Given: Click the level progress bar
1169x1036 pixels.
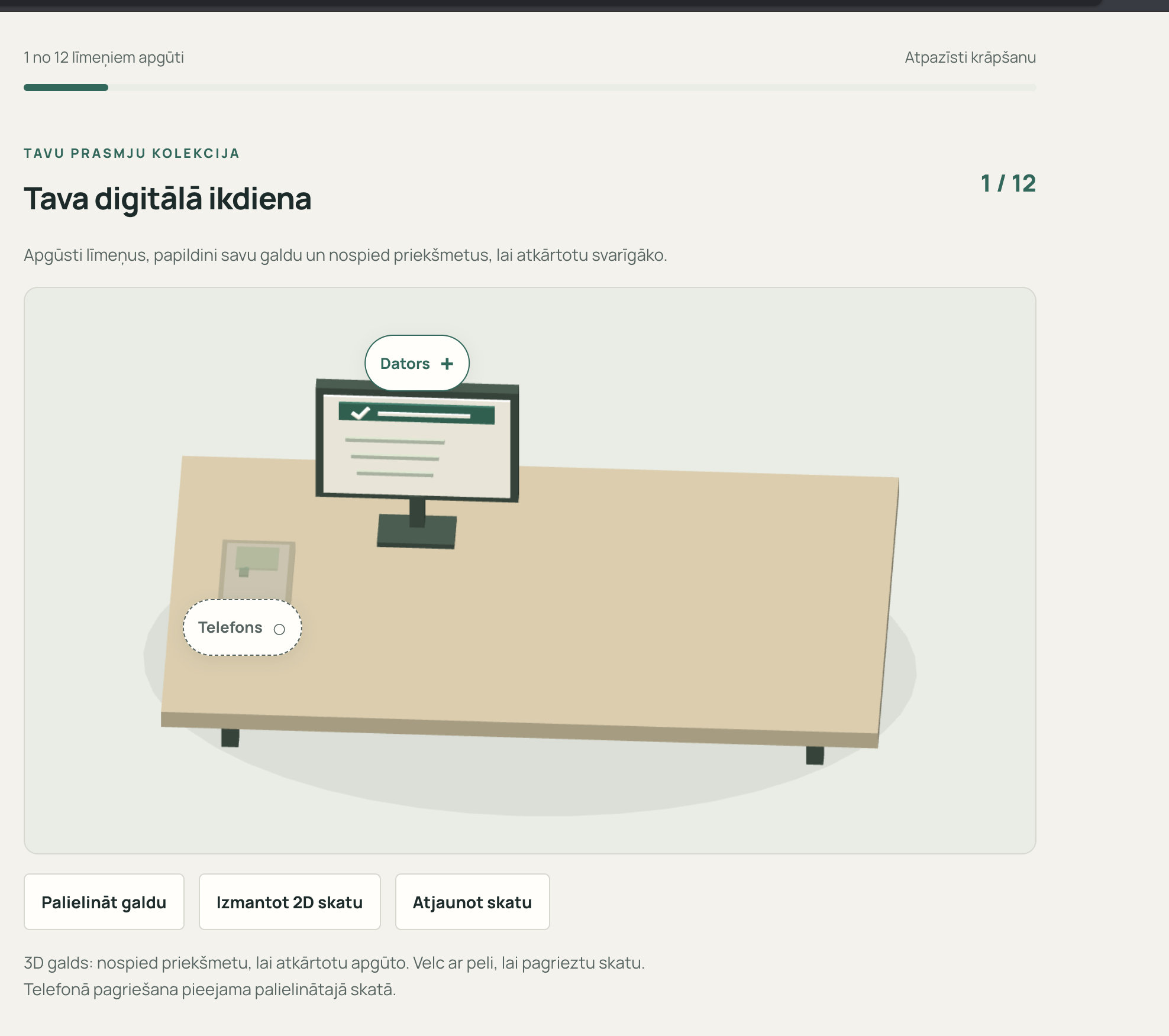Looking at the screenshot, I should coord(529,88).
